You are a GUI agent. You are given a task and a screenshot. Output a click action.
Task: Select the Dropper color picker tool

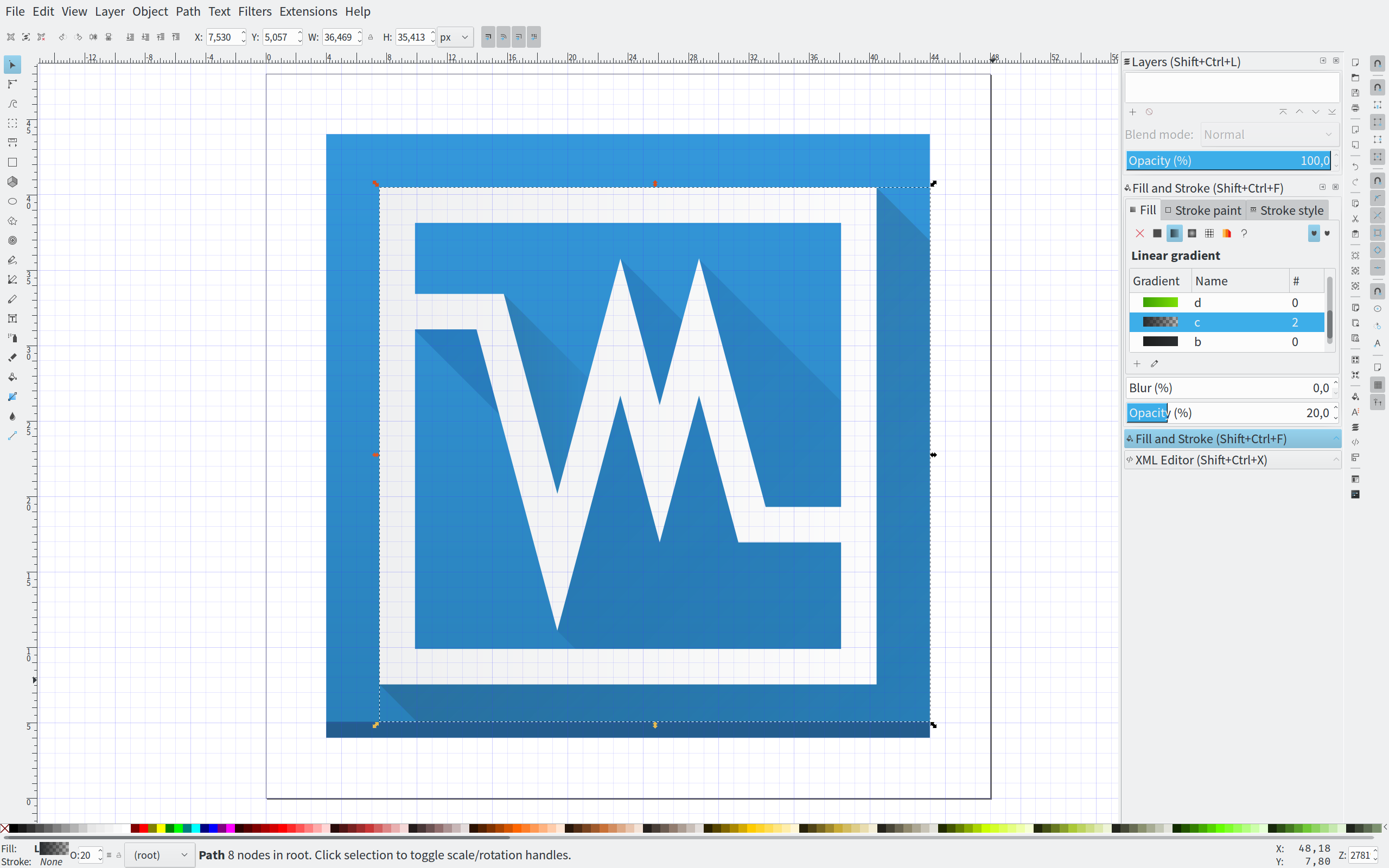12,416
